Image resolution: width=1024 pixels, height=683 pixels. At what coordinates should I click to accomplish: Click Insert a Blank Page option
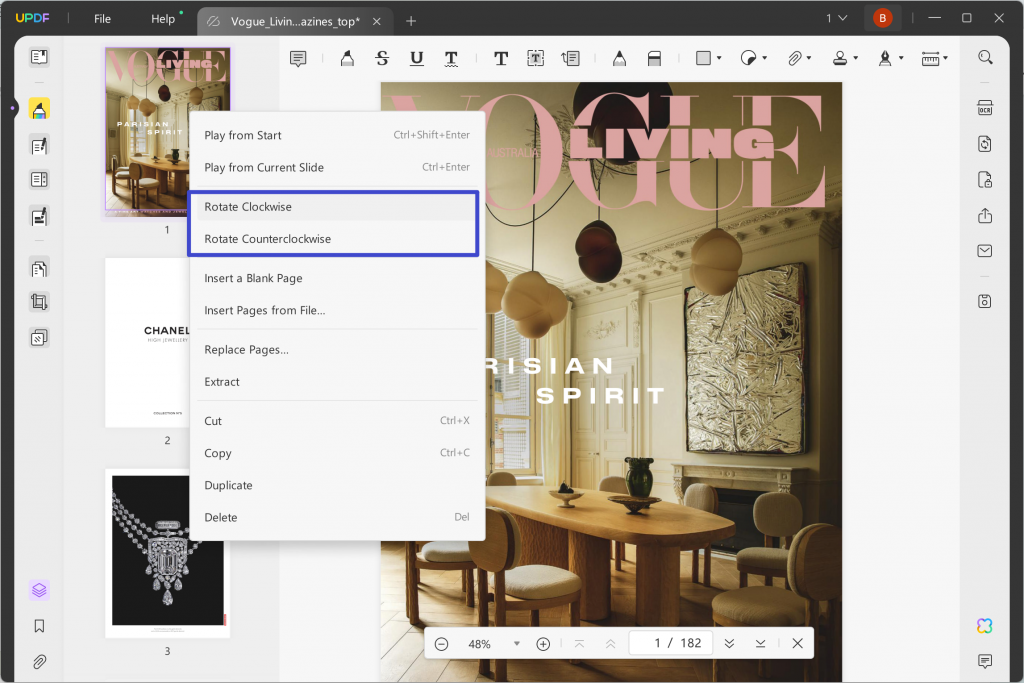point(253,278)
